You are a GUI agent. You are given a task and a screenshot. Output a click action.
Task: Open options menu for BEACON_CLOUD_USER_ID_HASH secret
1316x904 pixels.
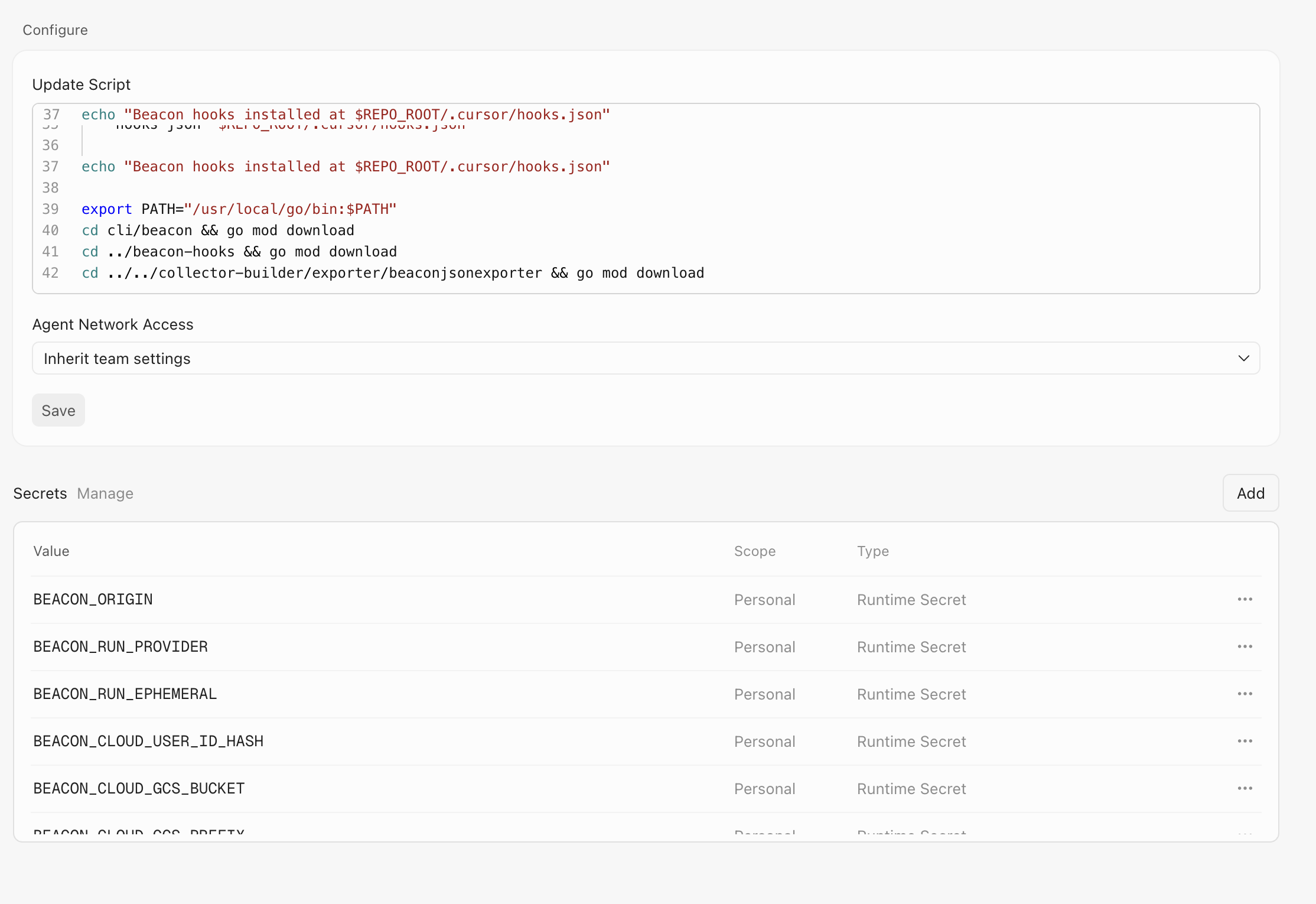tap(1245, 741)
